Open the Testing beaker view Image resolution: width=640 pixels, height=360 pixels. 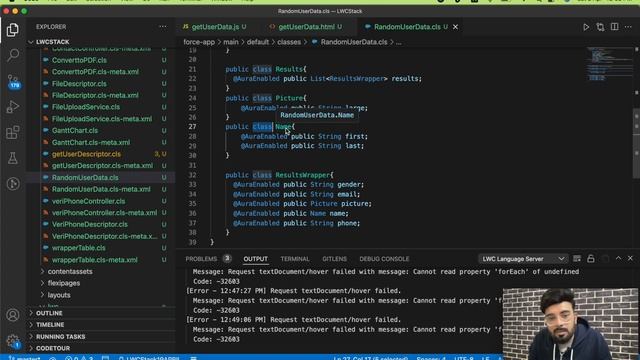pyautogui.click(x=13, y=158)
